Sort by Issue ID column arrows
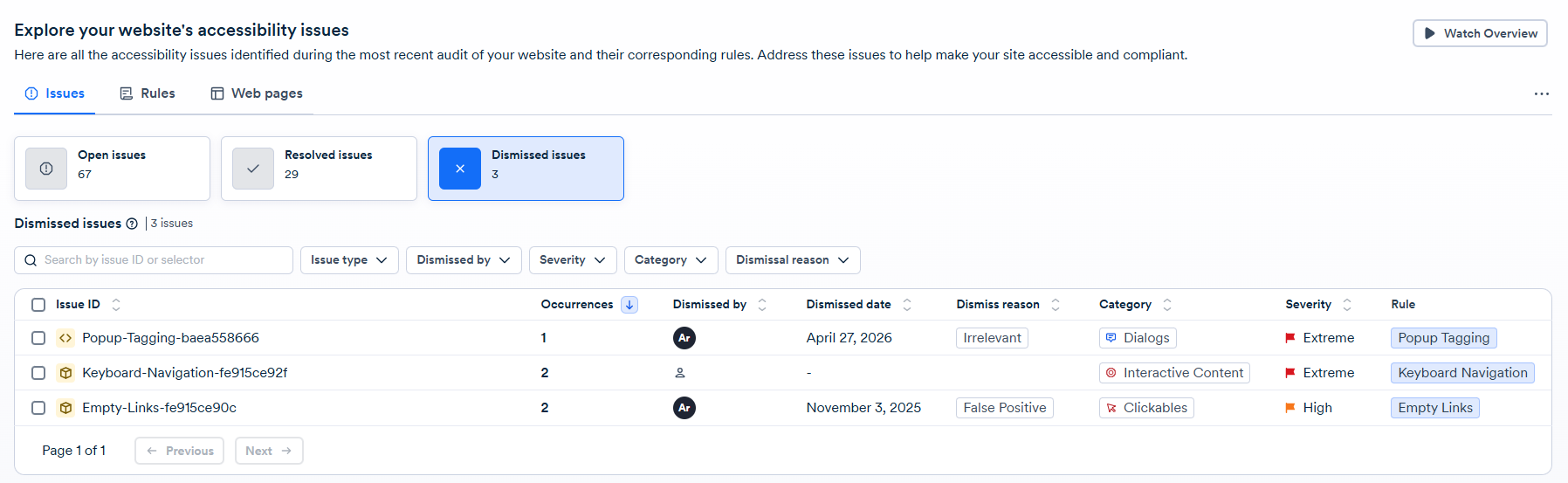This screenshot has width=1568, height=483. (x=116, y=305)
